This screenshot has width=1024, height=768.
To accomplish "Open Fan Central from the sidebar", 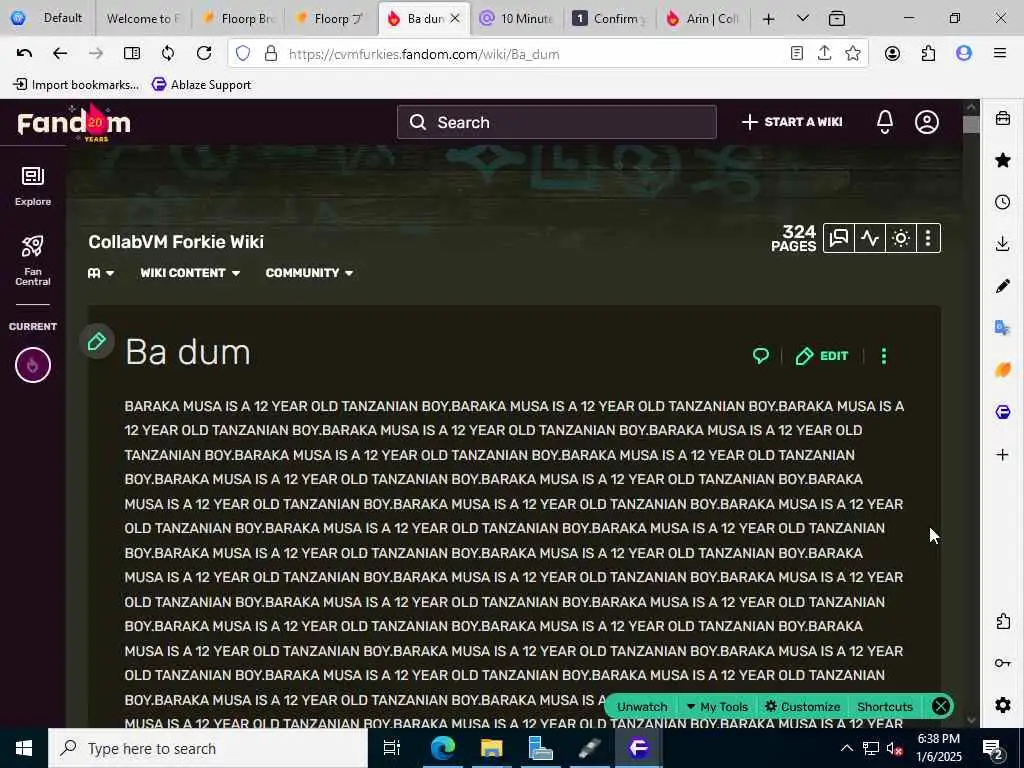I will (x=33, y=261).
